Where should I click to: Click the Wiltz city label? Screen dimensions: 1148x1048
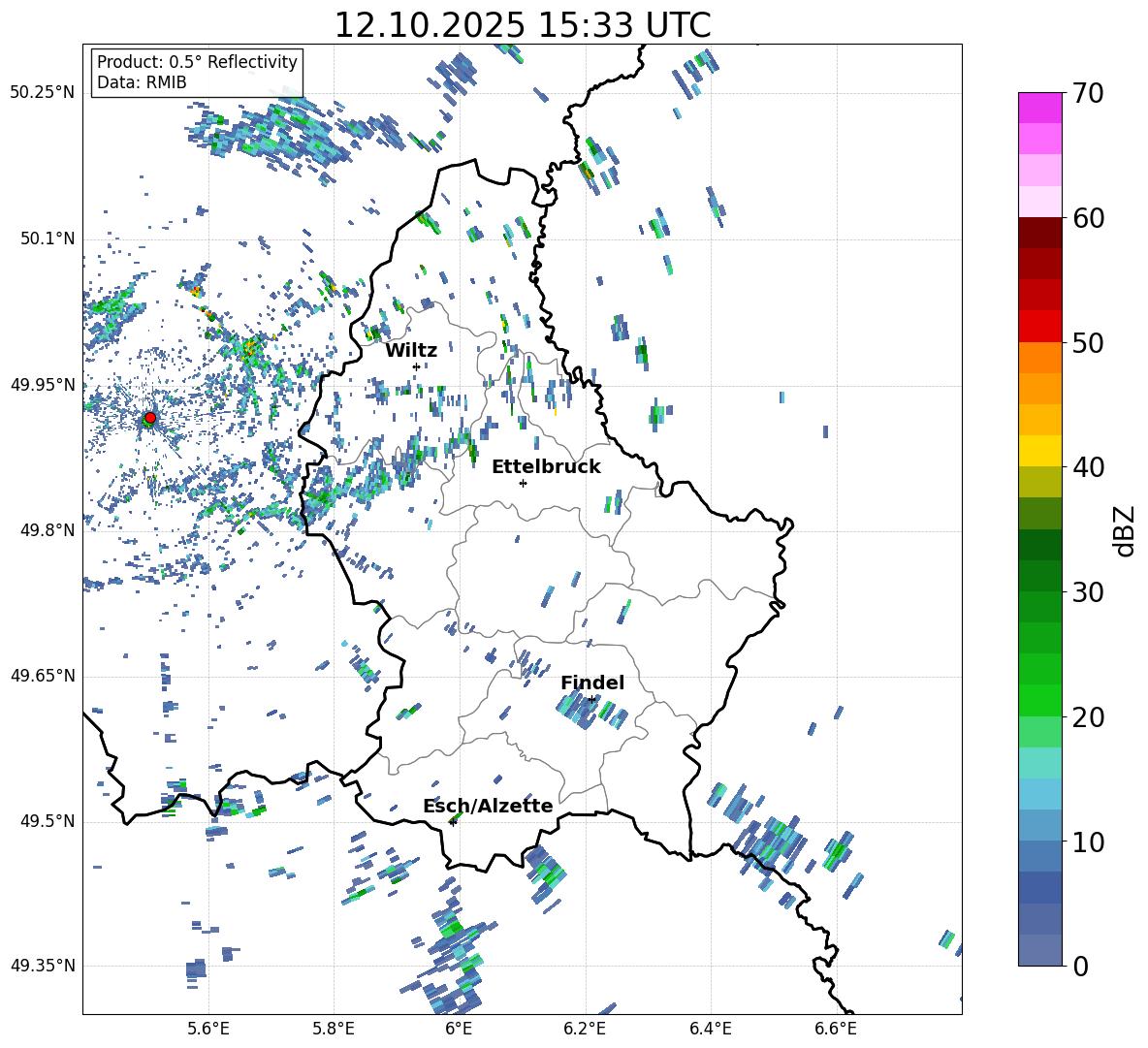click(x=411, y=350)
